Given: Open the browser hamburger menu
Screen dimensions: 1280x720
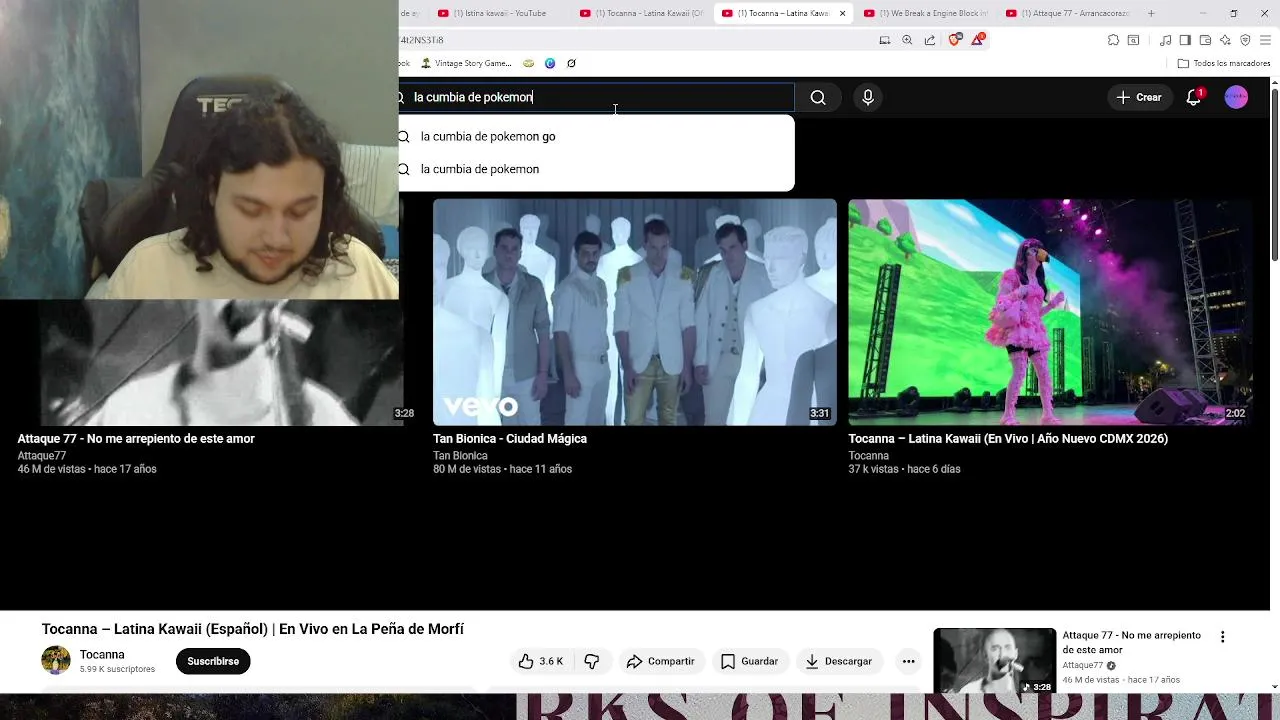Looking at the screenshot, I should (1265, 40).
